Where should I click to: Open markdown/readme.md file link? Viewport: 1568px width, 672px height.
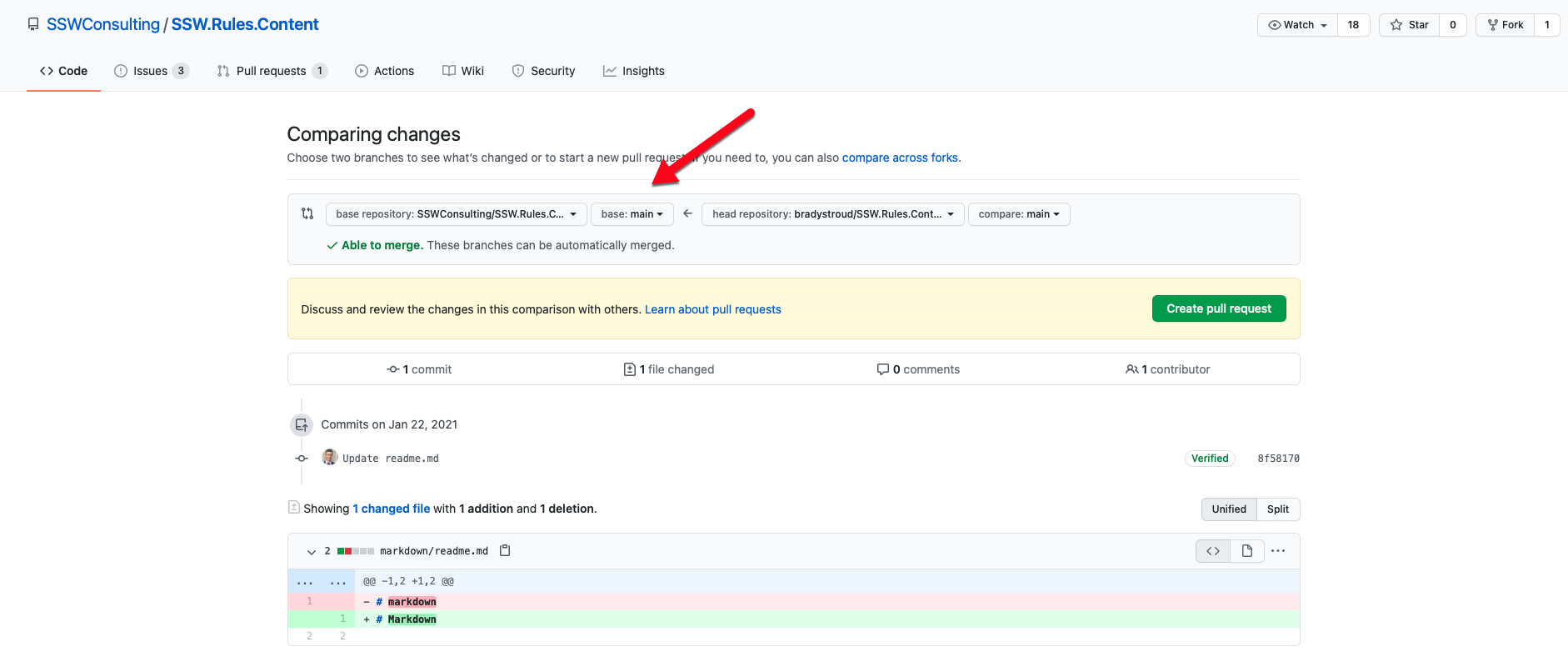pos(434,551)
